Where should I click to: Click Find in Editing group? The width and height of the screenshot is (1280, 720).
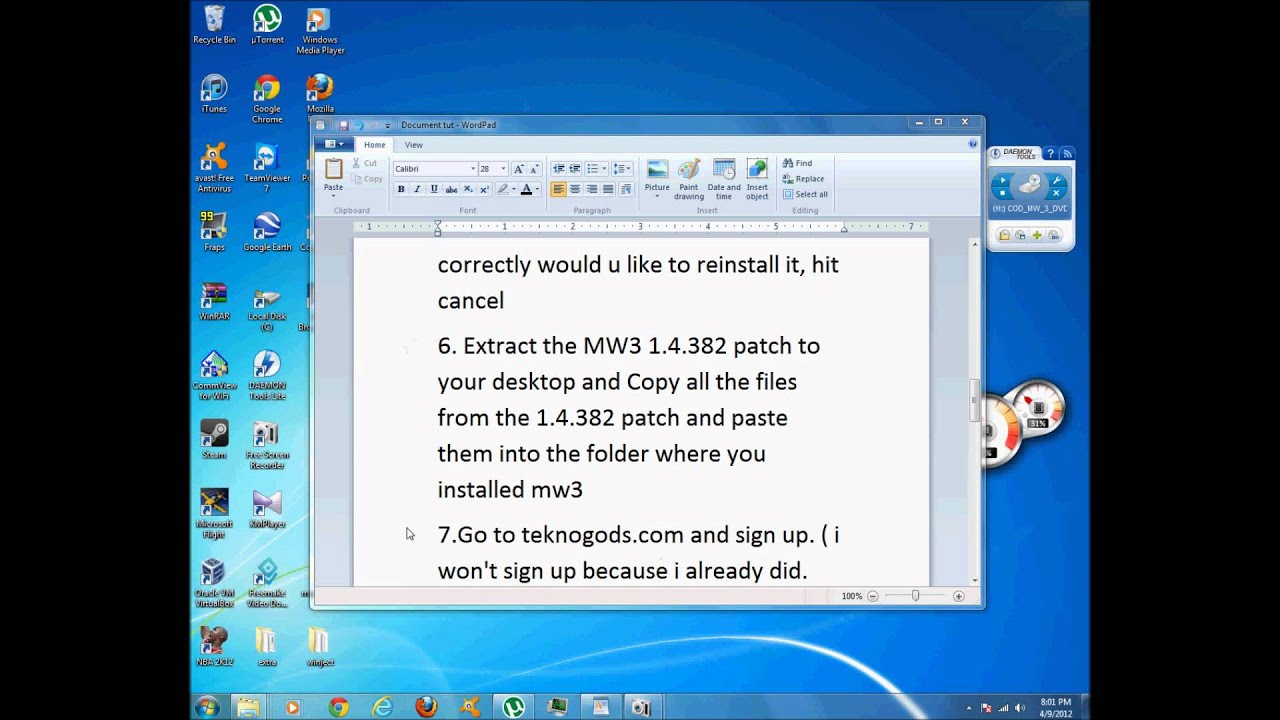point(797,163)
